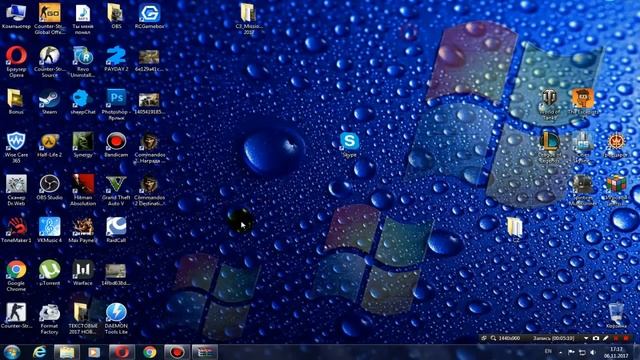
Task: Switch input language via EN indicator
Action: coord(548,351)
